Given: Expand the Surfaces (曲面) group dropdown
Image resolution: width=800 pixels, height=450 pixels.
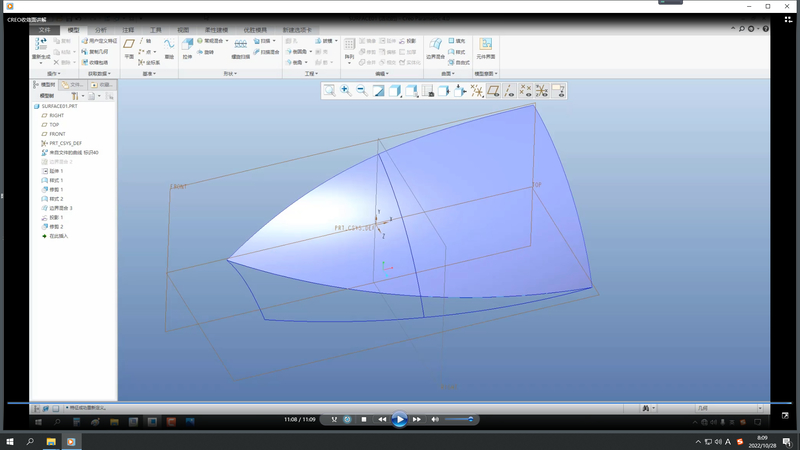Looking at the screenshot, I should click(448, 74).
